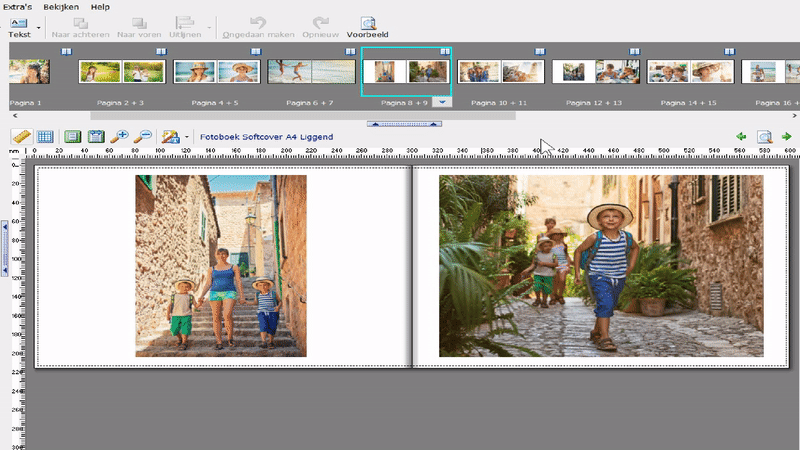Image resolution: width=800 pixels, height=450 pixels.
Task: Toggle the grid display icon
Action: click(45, 137)
